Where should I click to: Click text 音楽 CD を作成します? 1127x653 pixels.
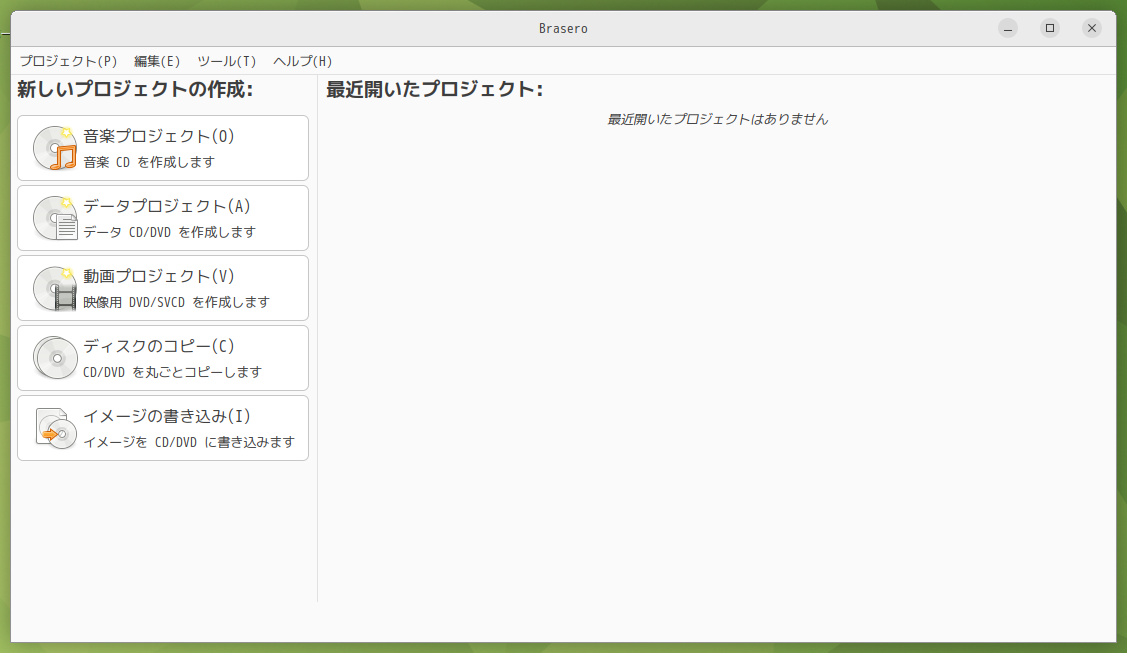click(x=149, y=162)
